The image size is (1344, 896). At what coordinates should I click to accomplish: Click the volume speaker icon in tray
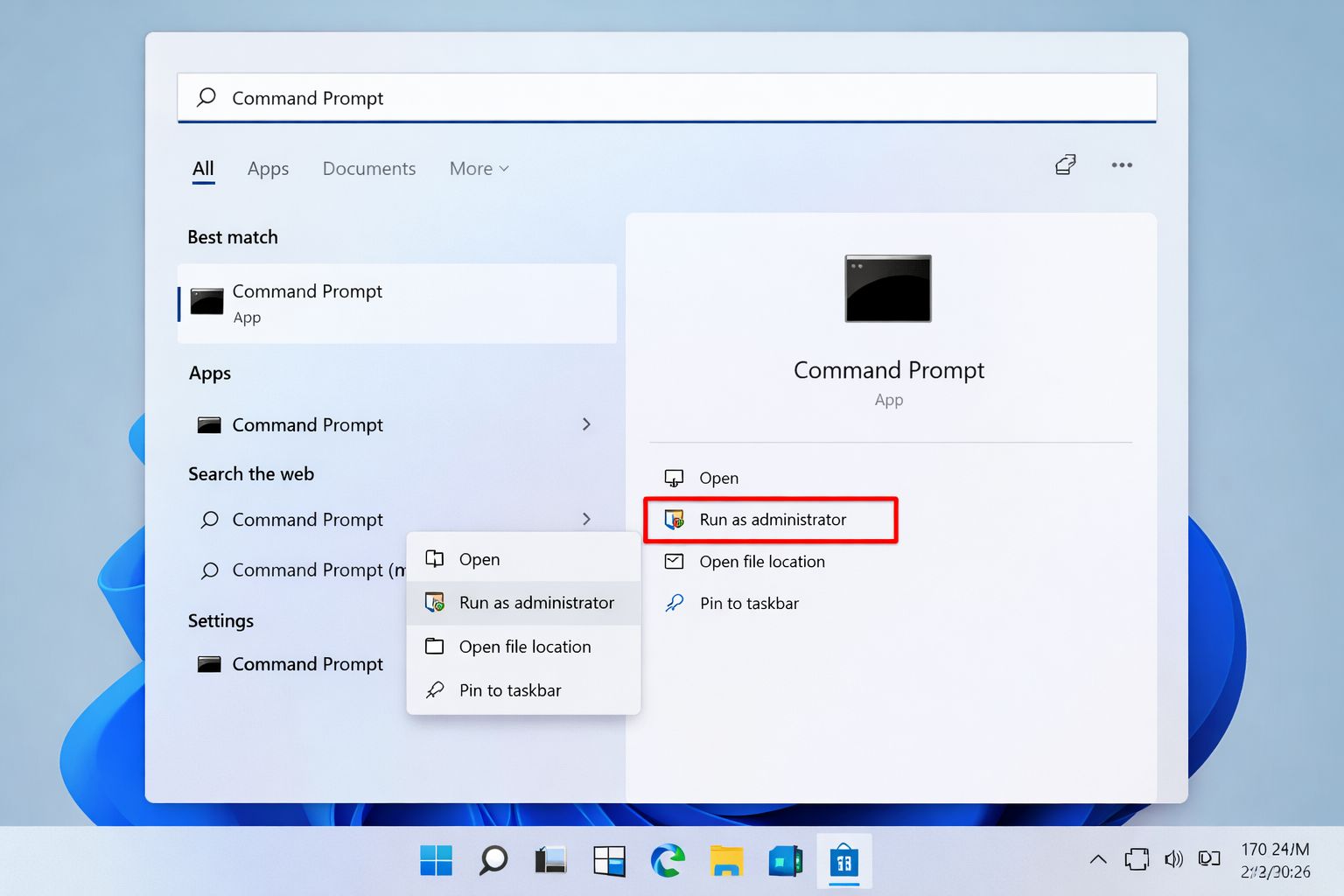1173,859
